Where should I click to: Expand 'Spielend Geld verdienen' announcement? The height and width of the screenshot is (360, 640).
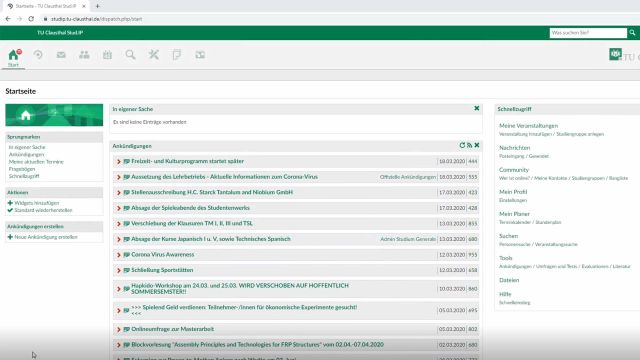(119, 311)
